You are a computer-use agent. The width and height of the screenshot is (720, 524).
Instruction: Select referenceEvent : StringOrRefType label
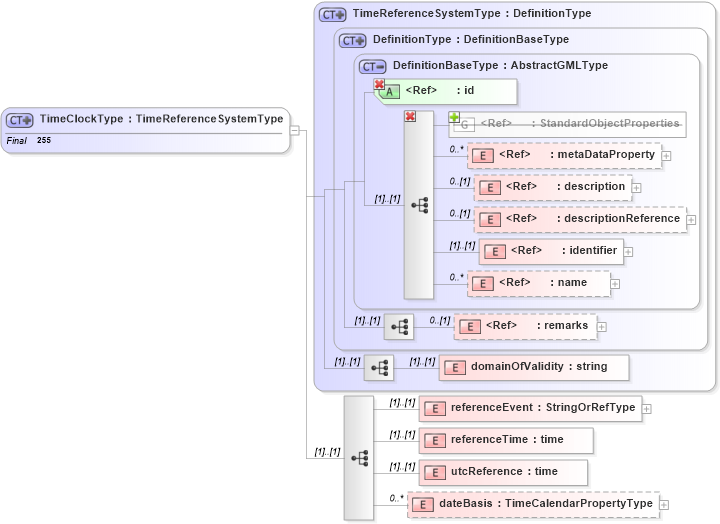tap(543, 407)
